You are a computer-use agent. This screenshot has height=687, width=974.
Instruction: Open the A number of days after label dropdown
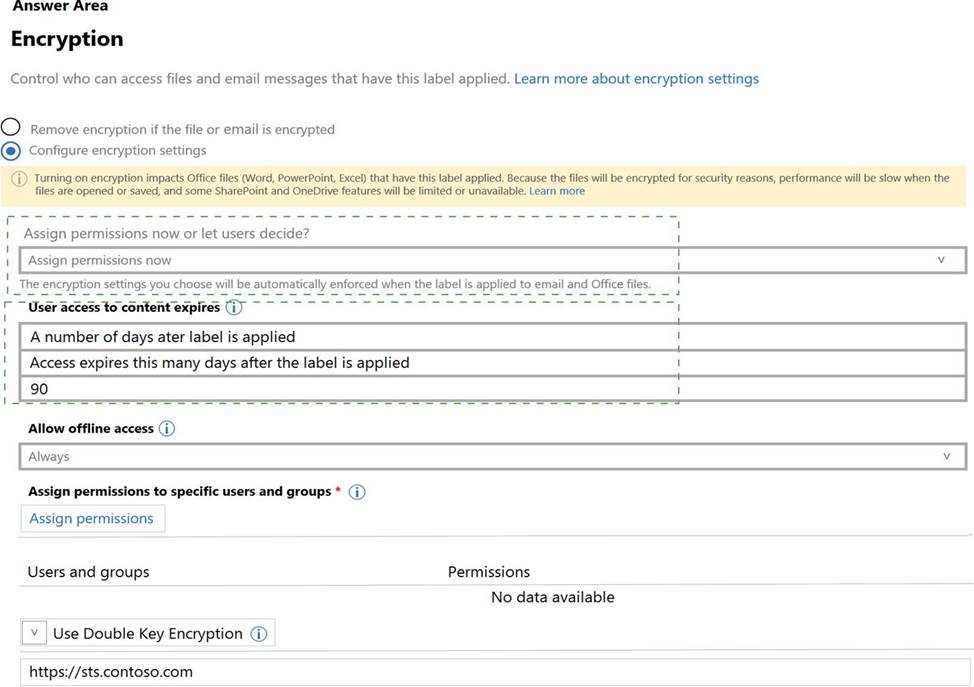click(x=492, y=337)
